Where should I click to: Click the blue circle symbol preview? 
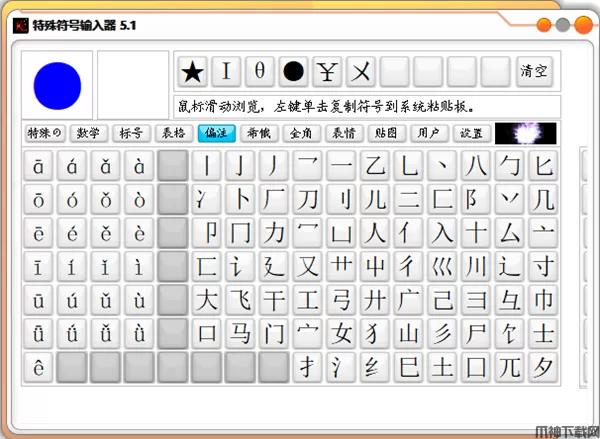coord(57,85)
